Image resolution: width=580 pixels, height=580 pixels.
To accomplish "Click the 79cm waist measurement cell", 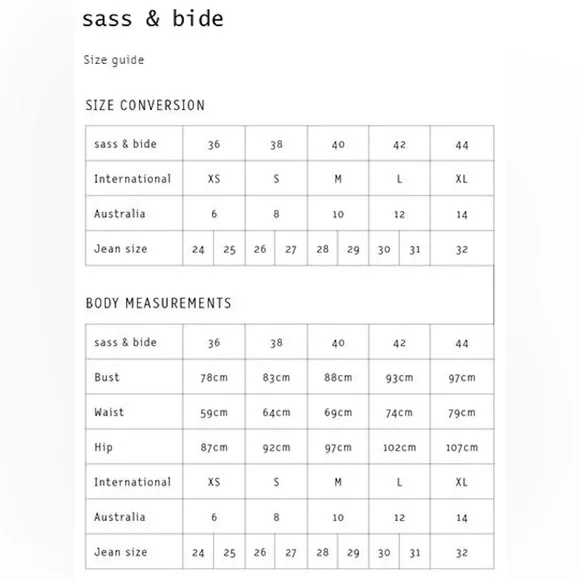I will click(462, 412).
